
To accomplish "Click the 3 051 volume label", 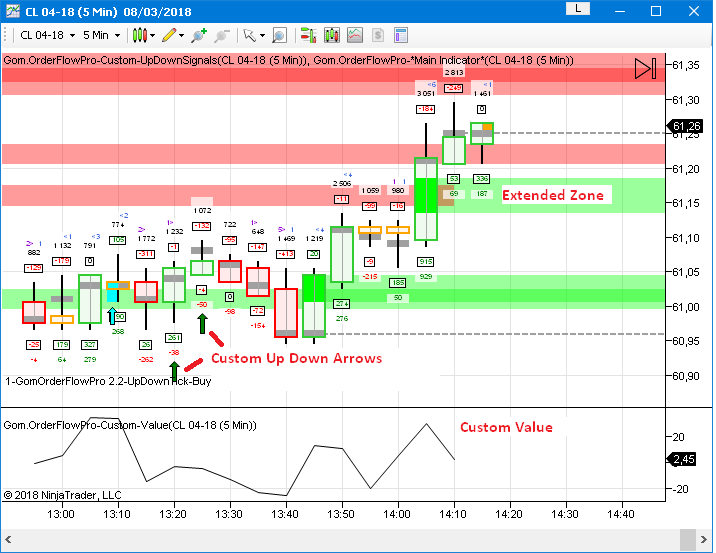I will click(x=426, y=94).
